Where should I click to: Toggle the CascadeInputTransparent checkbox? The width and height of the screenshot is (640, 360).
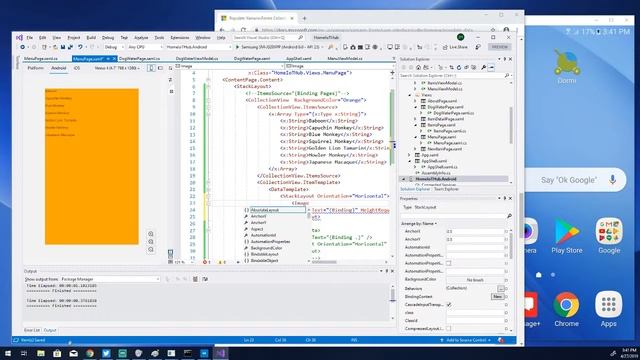coord(449,304)
